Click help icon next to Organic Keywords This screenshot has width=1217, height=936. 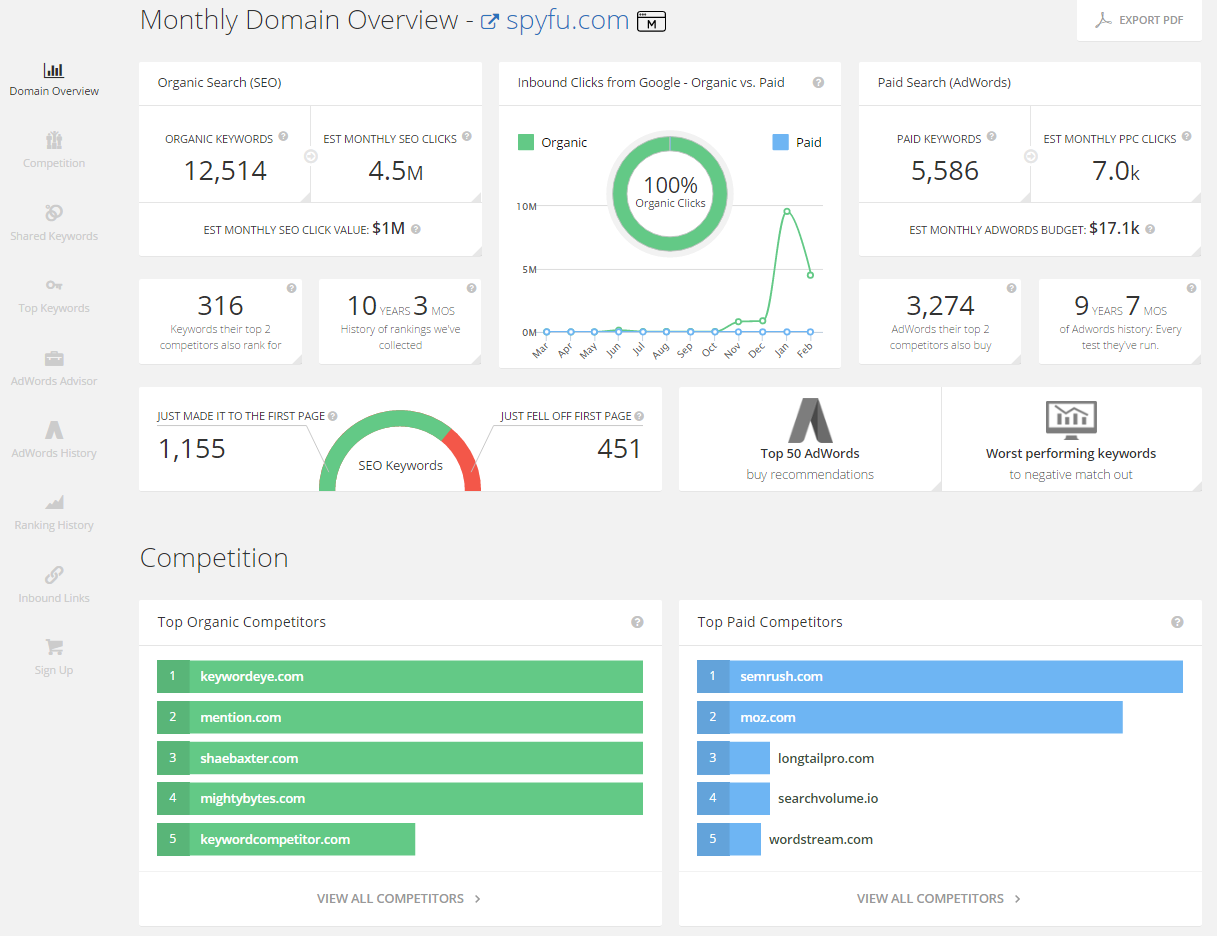283,137
